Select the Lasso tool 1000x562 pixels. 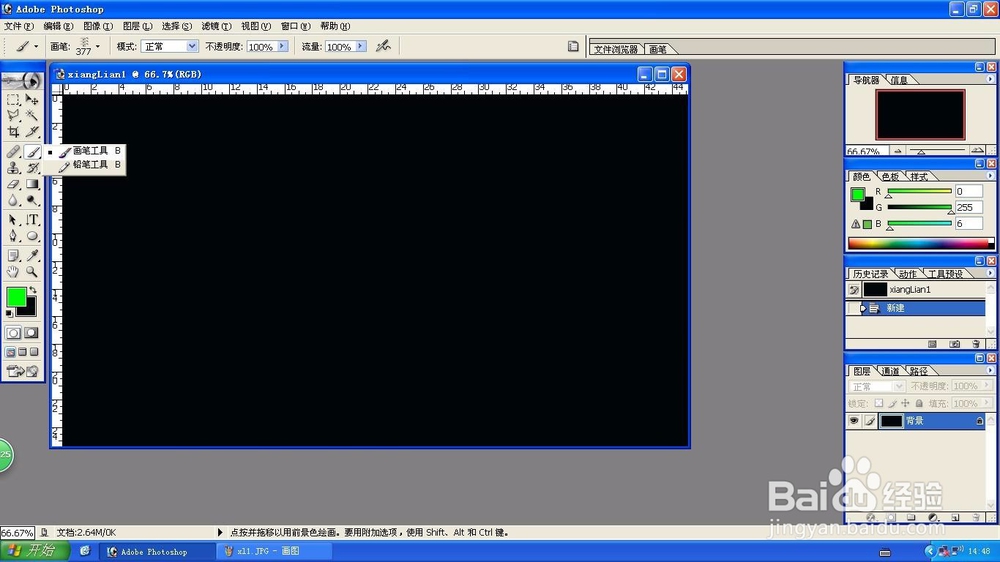tap(13, 115)
